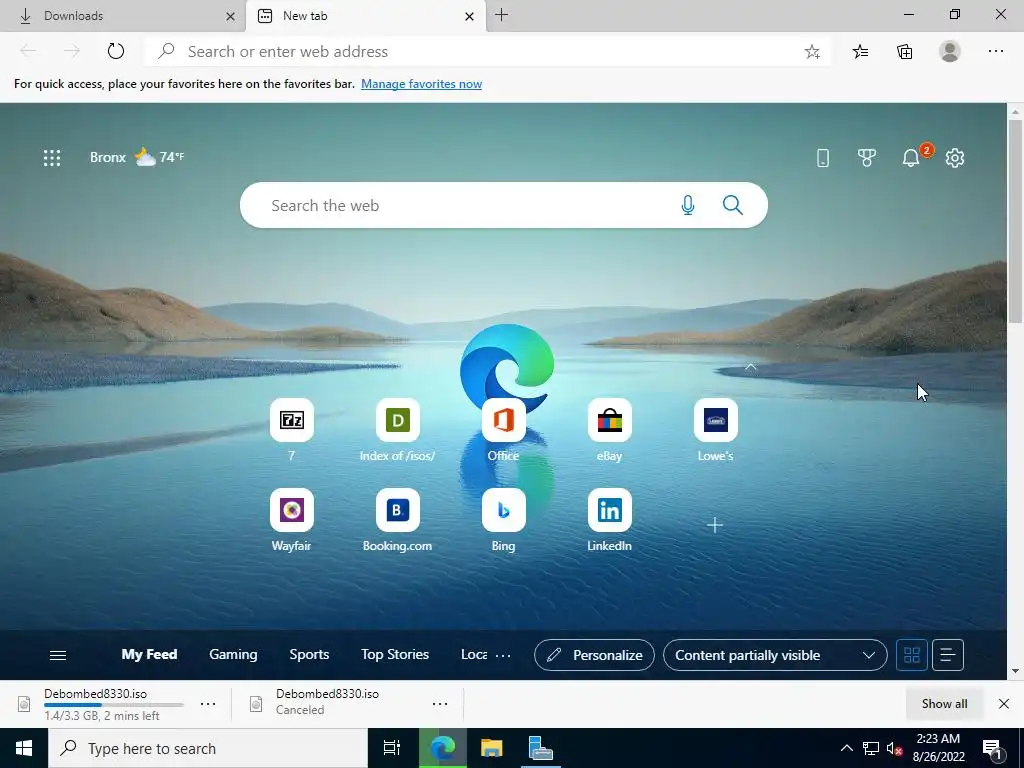Click the Personalize button

tap(594, 655)
